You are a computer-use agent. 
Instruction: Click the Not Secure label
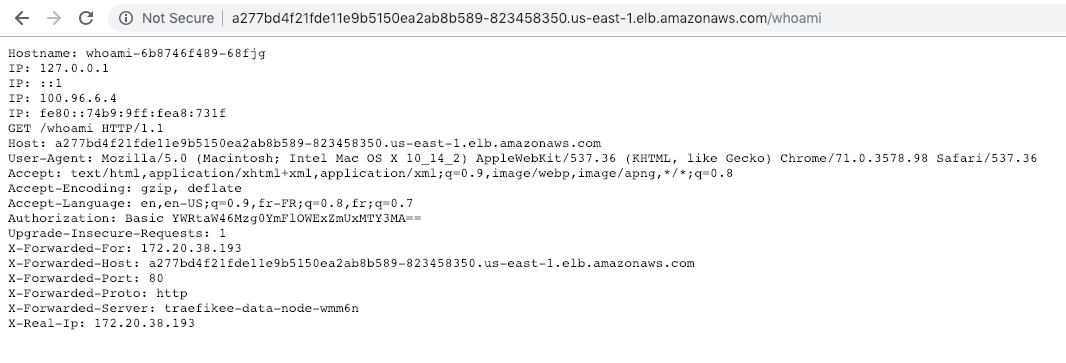(x=177, y=18)
